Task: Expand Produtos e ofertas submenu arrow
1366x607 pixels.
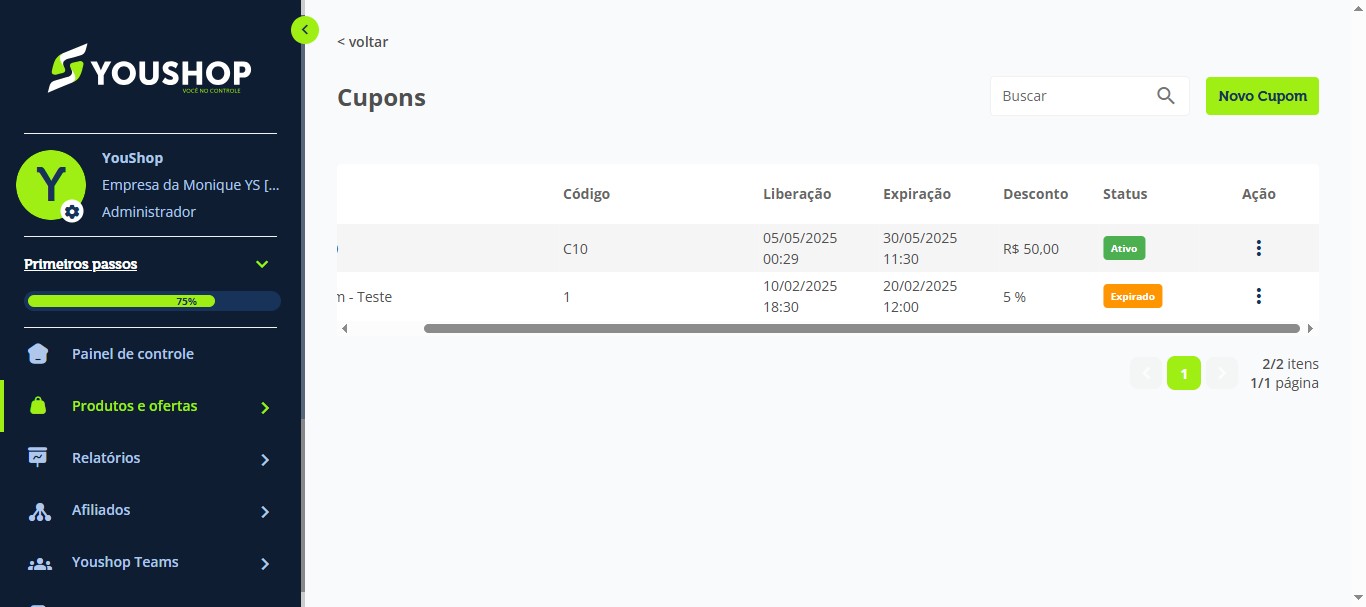Action: [265, 408]
